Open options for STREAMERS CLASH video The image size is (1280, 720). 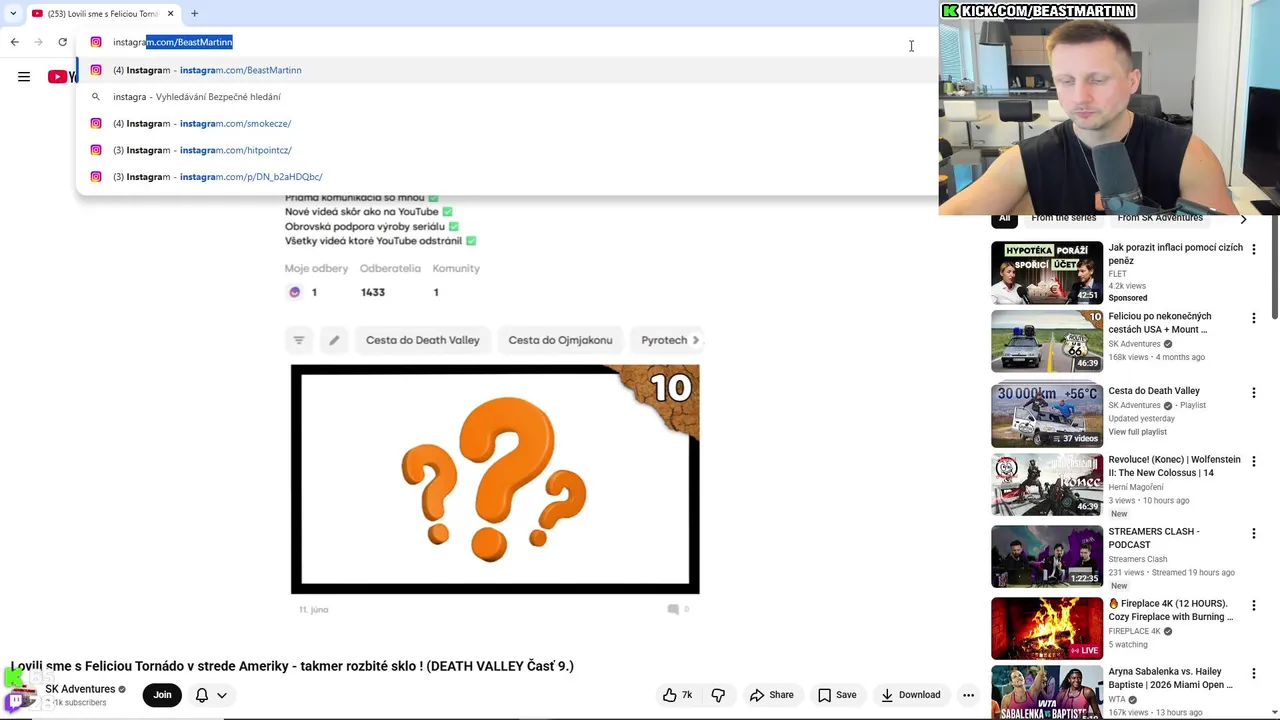tap(1253, 533)
